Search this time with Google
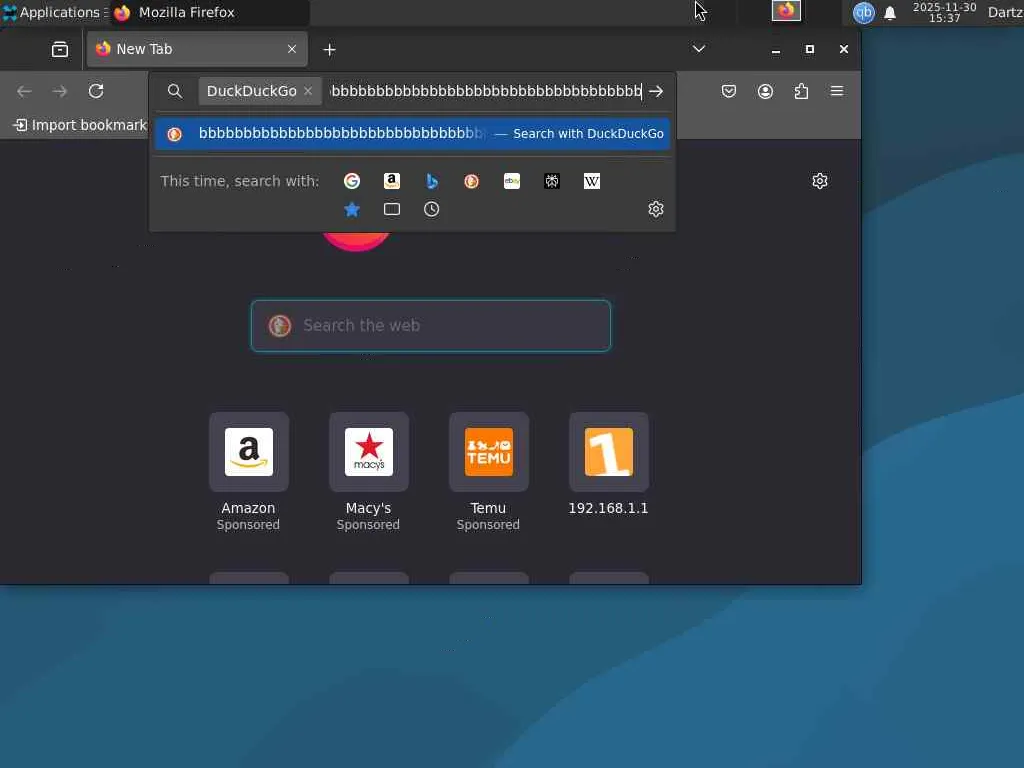 tap(352, 181)
